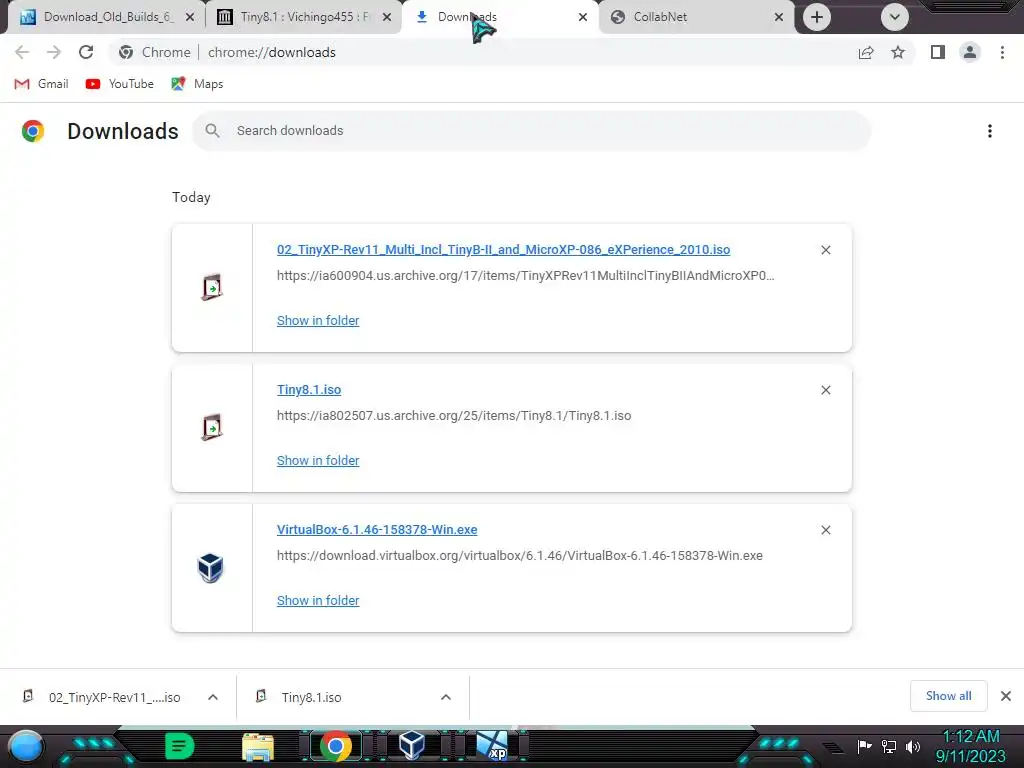Close the CollabNet tab

[778, 17]
